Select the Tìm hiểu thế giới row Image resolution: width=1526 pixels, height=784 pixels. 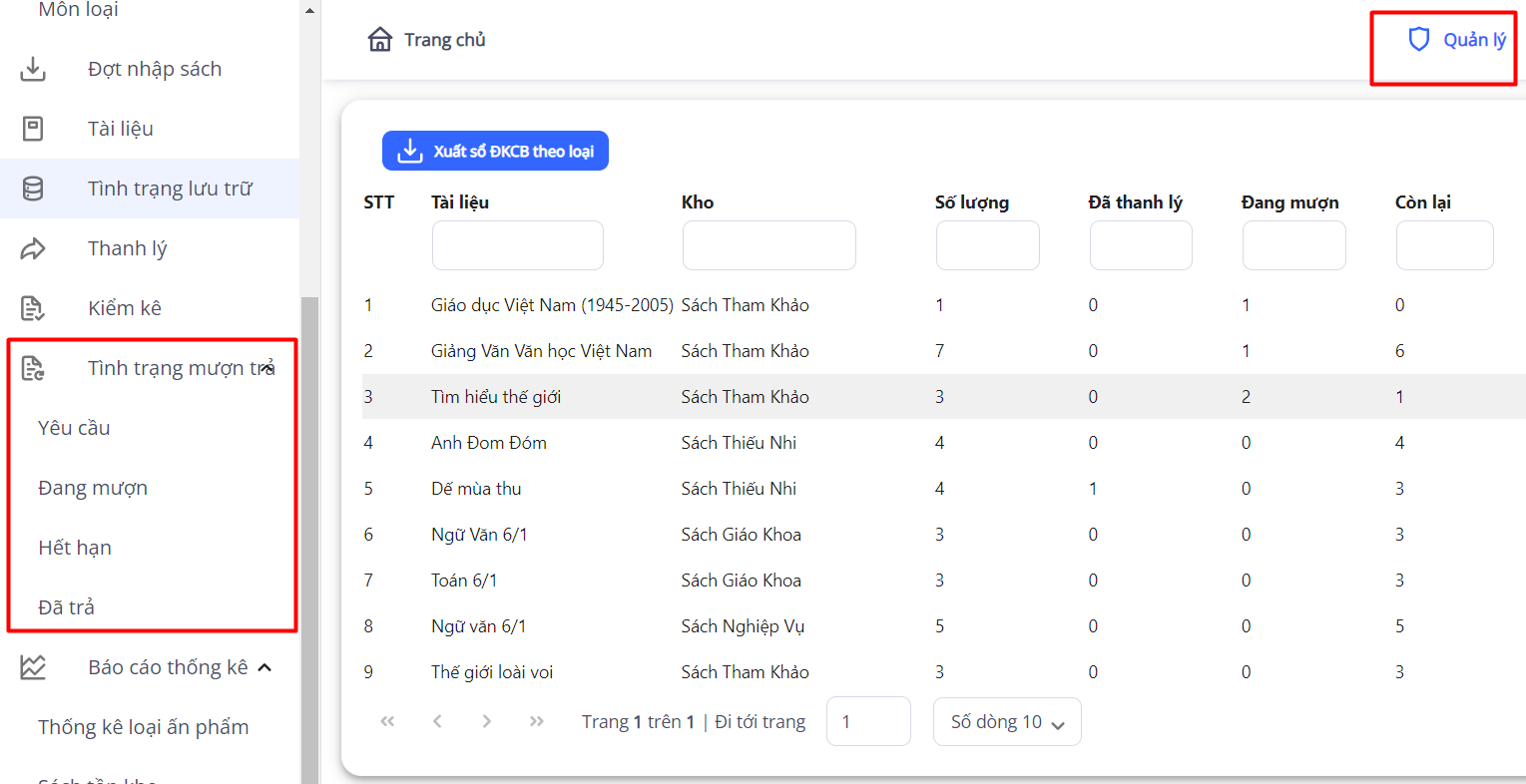click(x=496, y=397)
